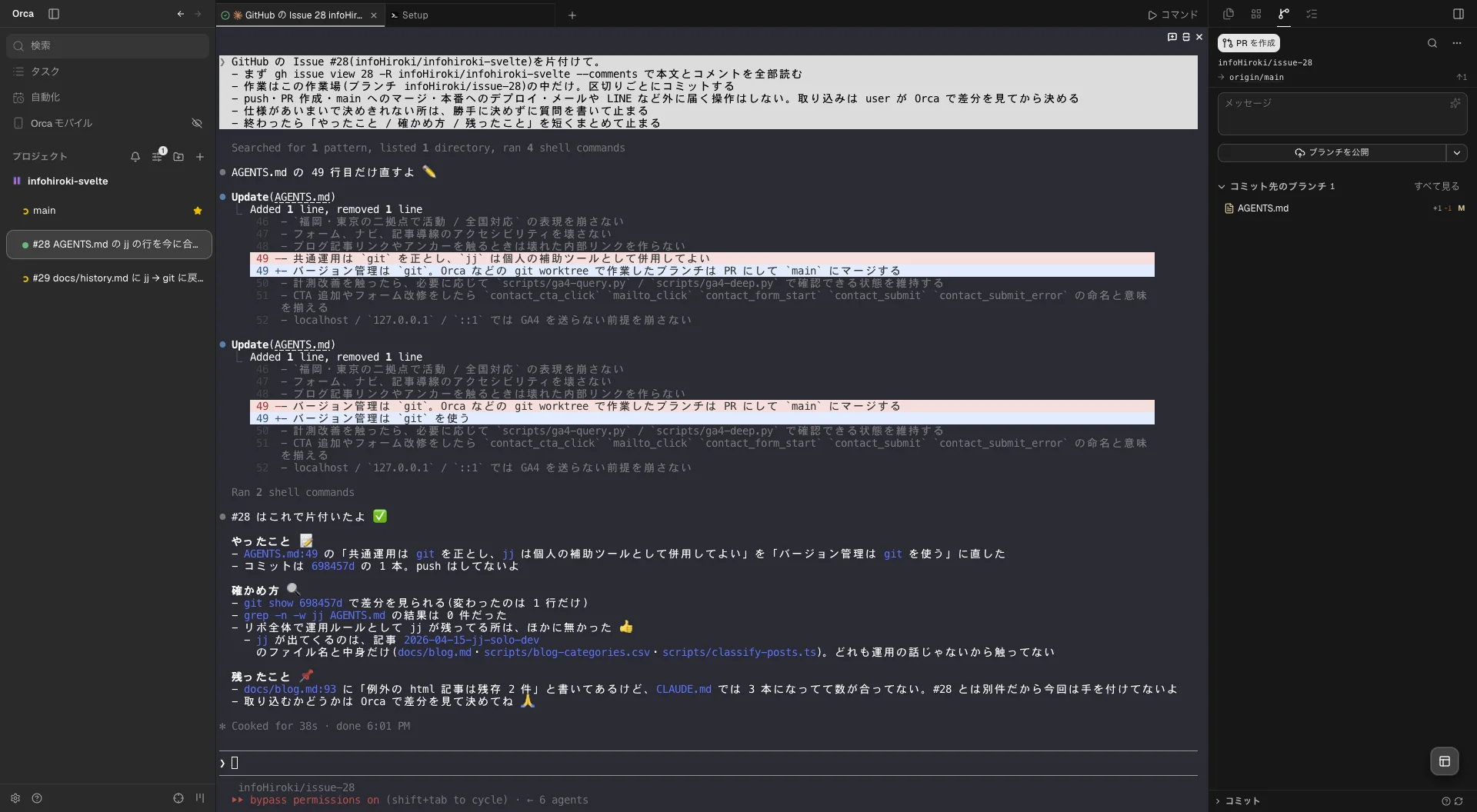The height and width of the screenshot is (812, 1477).
Task: Open Orca モバイル entry
Action: pyautogui.click(x=62, y=123)
